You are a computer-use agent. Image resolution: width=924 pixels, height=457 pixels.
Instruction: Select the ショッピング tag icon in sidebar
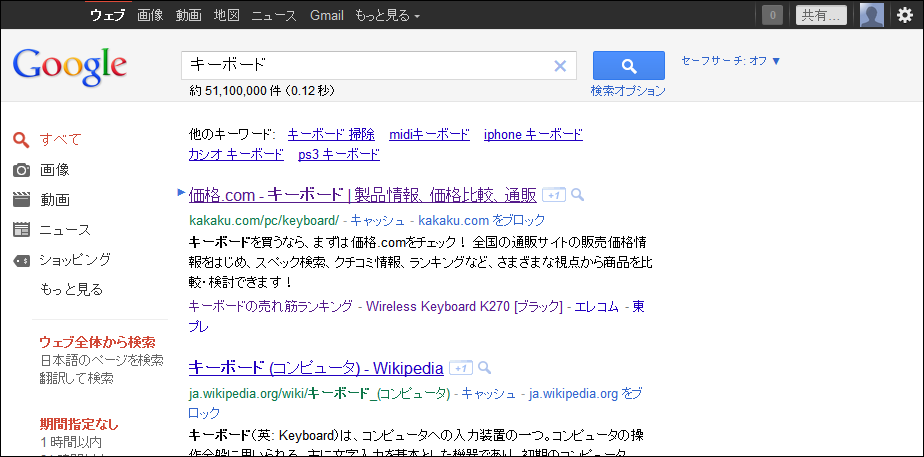(21, 260)
